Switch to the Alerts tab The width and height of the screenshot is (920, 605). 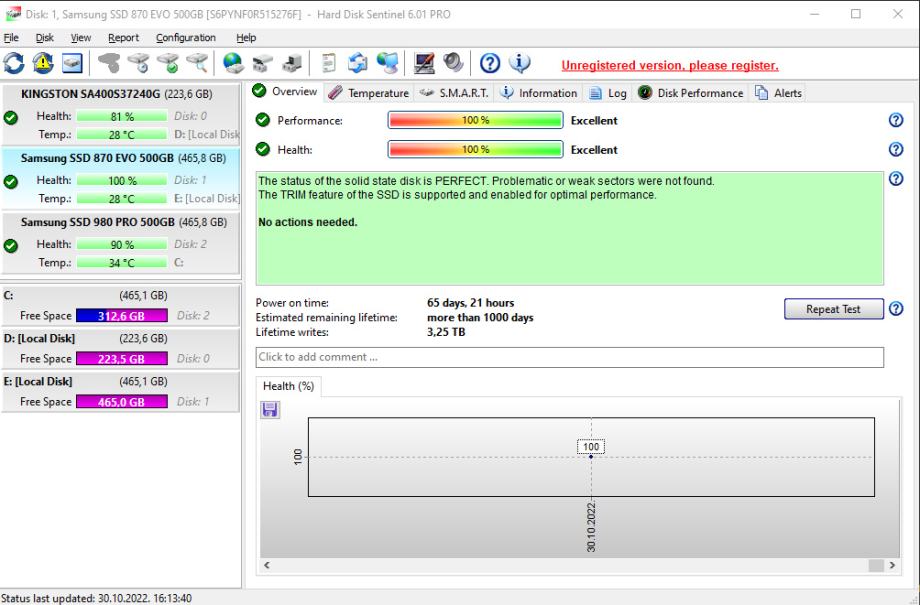[x=779, y=93]
